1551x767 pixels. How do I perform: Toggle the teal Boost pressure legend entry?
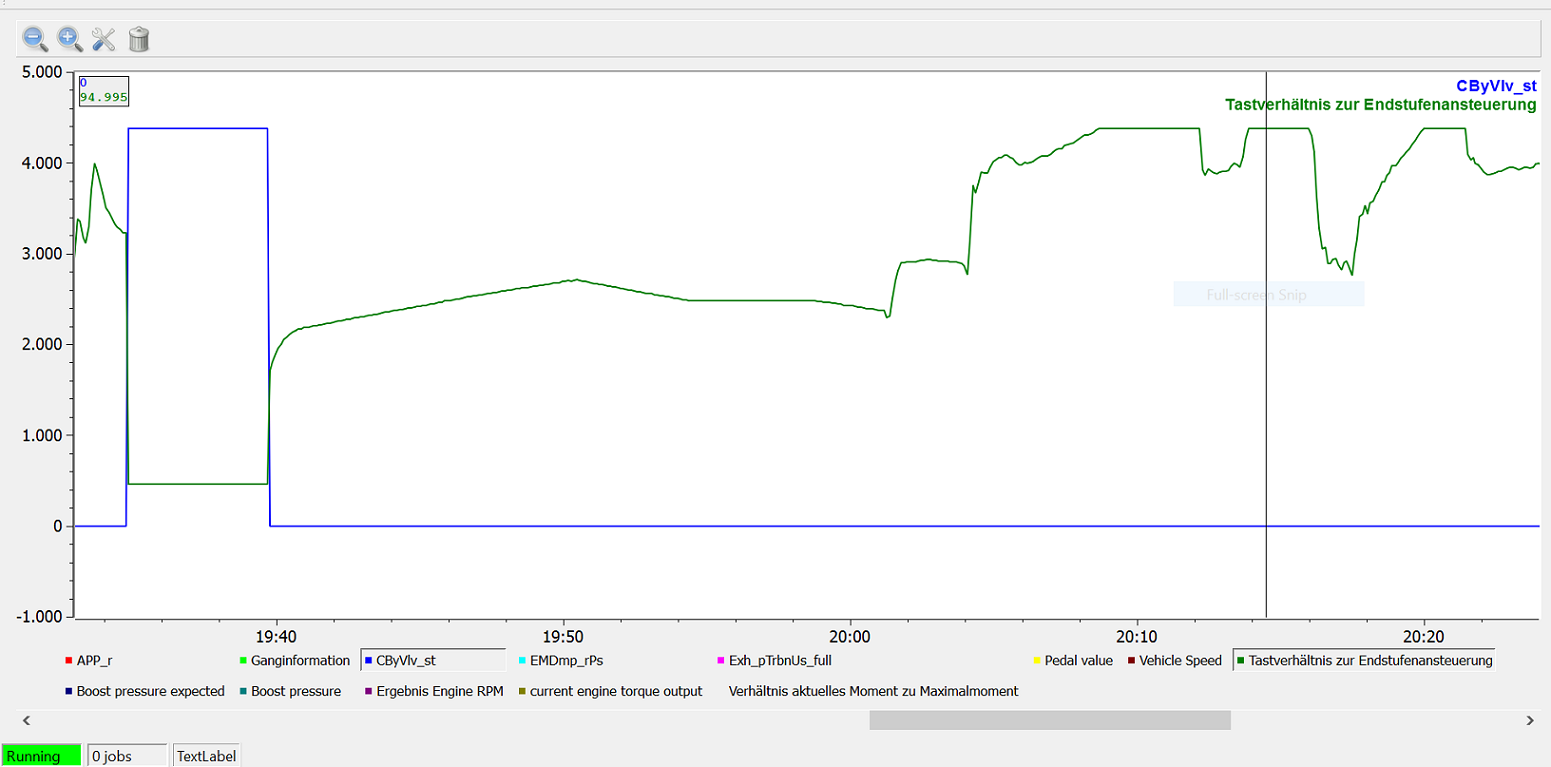(289, 691)
